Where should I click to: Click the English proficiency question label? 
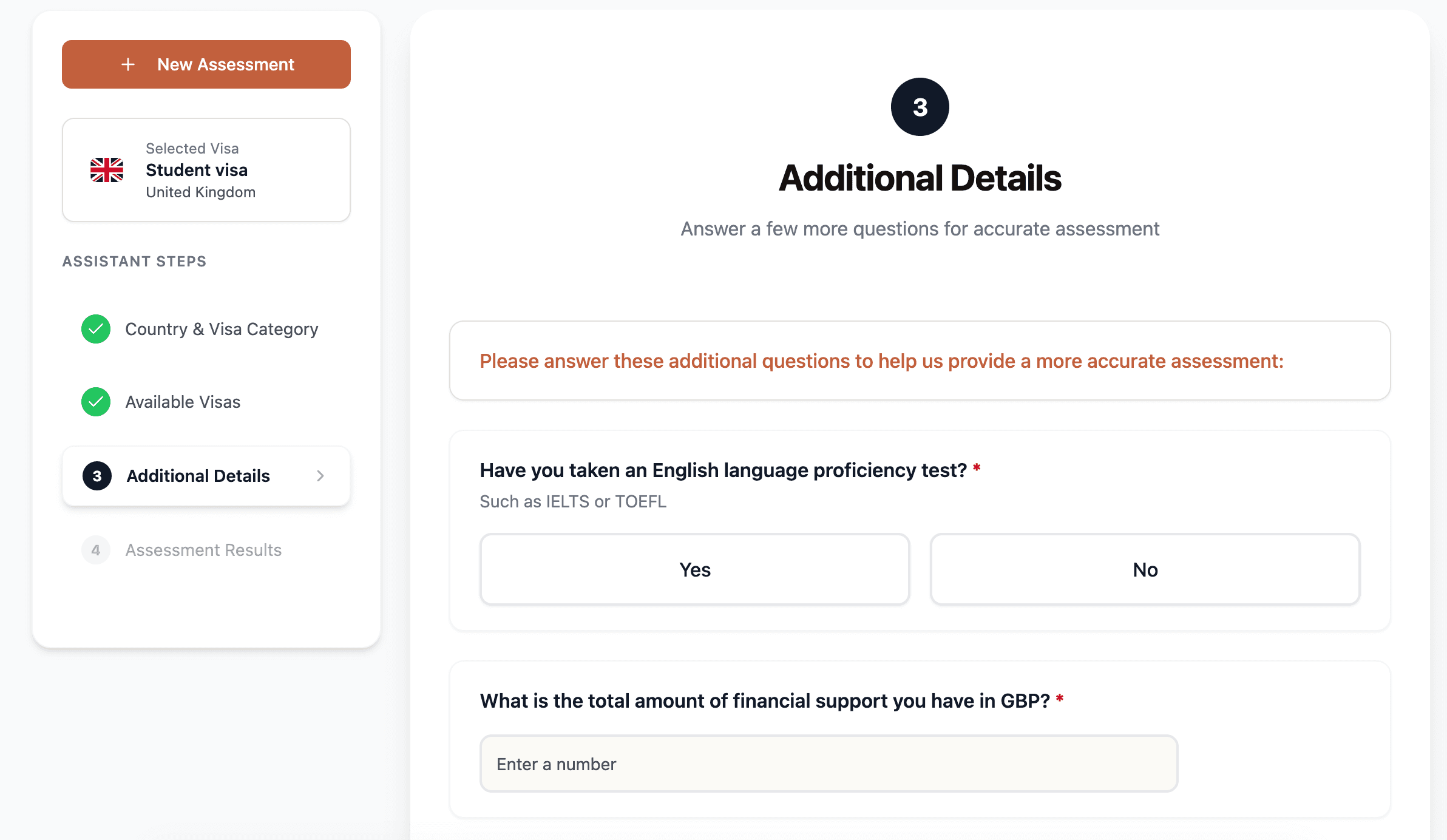click(x=723, y=470)
